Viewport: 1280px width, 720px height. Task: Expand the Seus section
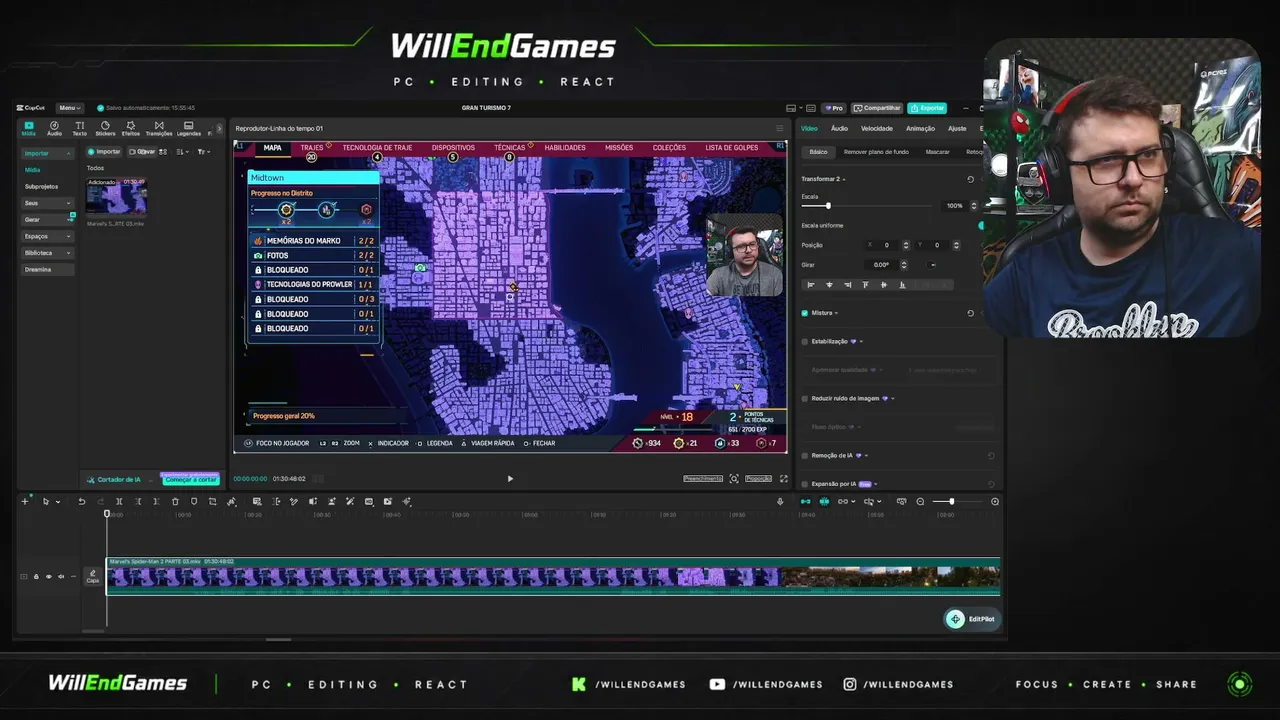(48, 203)
